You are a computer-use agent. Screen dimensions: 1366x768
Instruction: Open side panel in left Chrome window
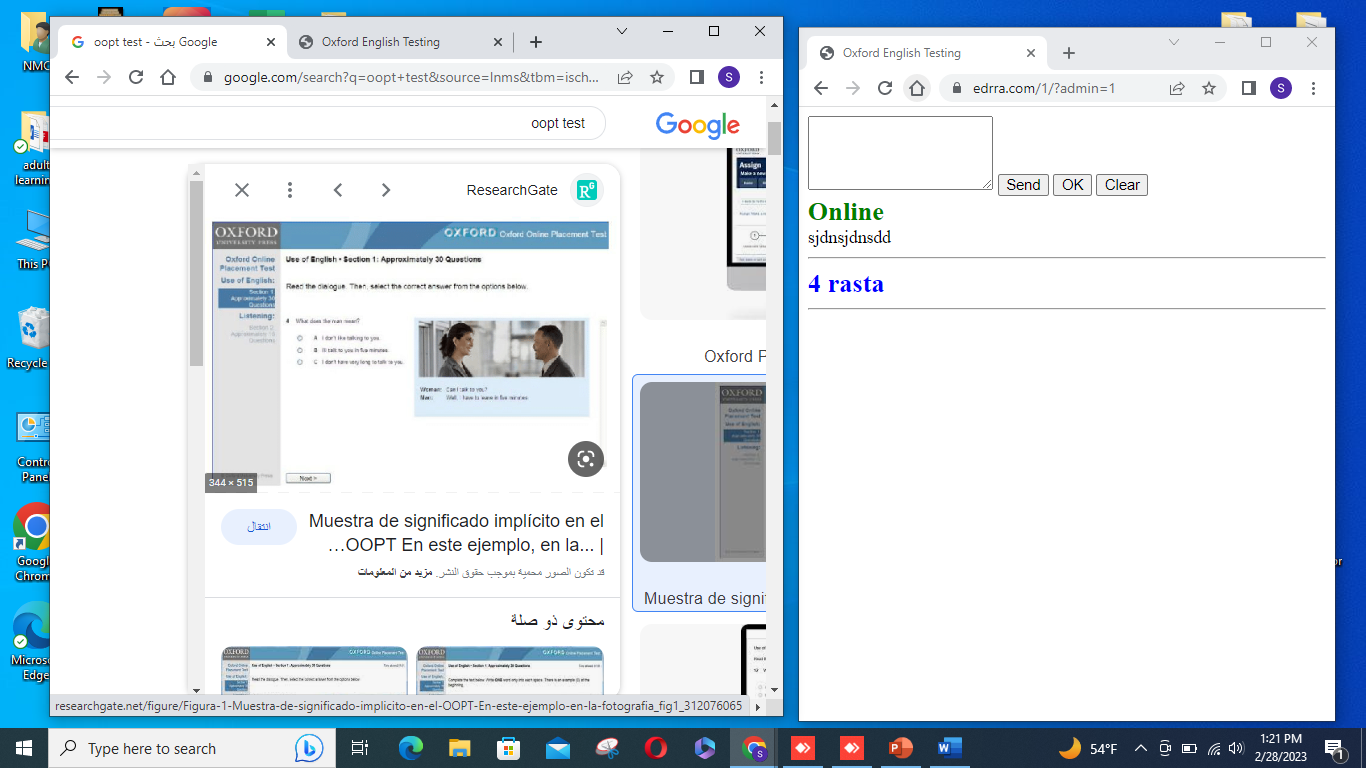(697, 77)
